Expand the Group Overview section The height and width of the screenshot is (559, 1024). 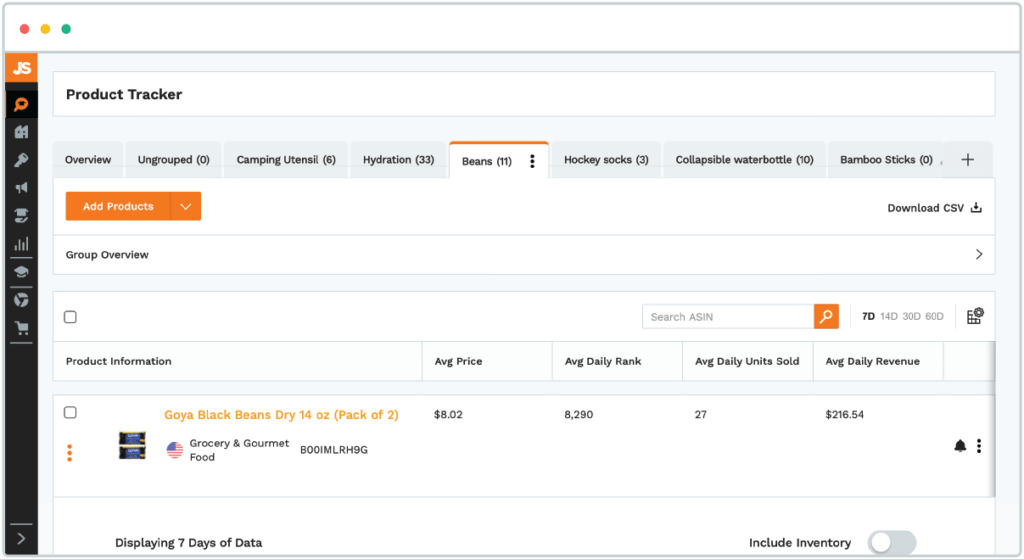[979, 255]
